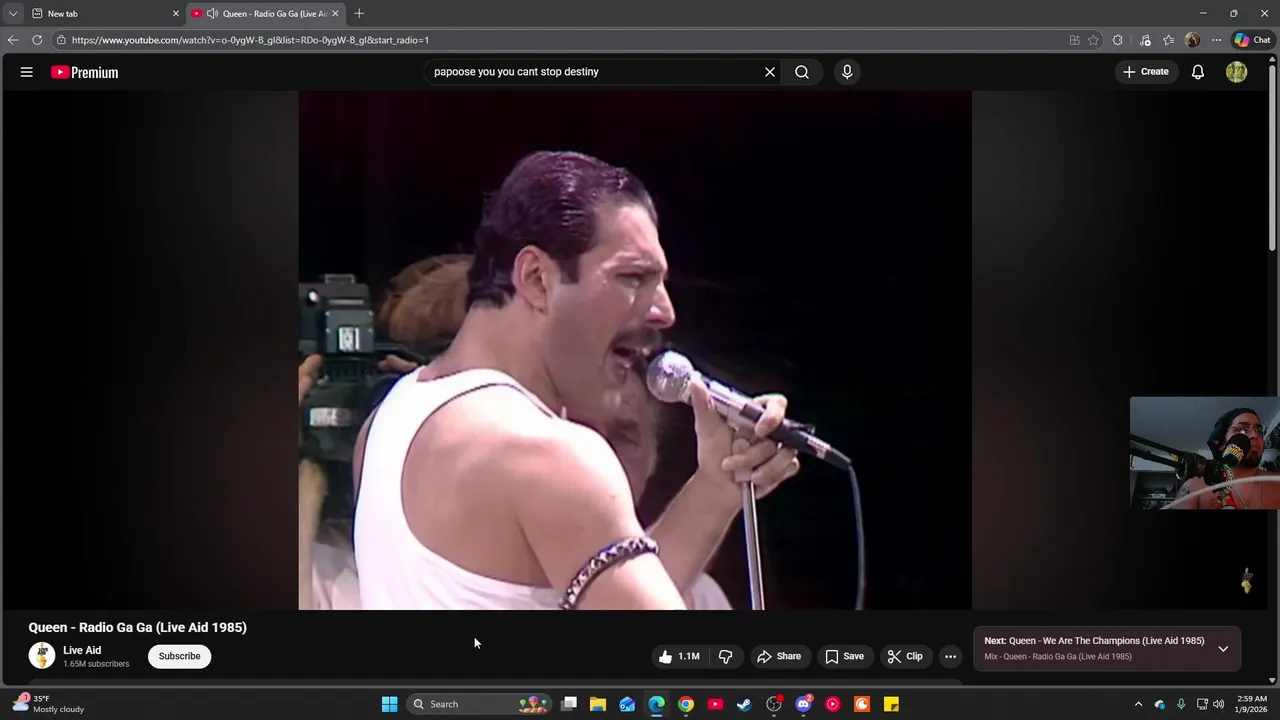Open more actions ellipsis under video

pyautogui.click(x=950, y=657)
